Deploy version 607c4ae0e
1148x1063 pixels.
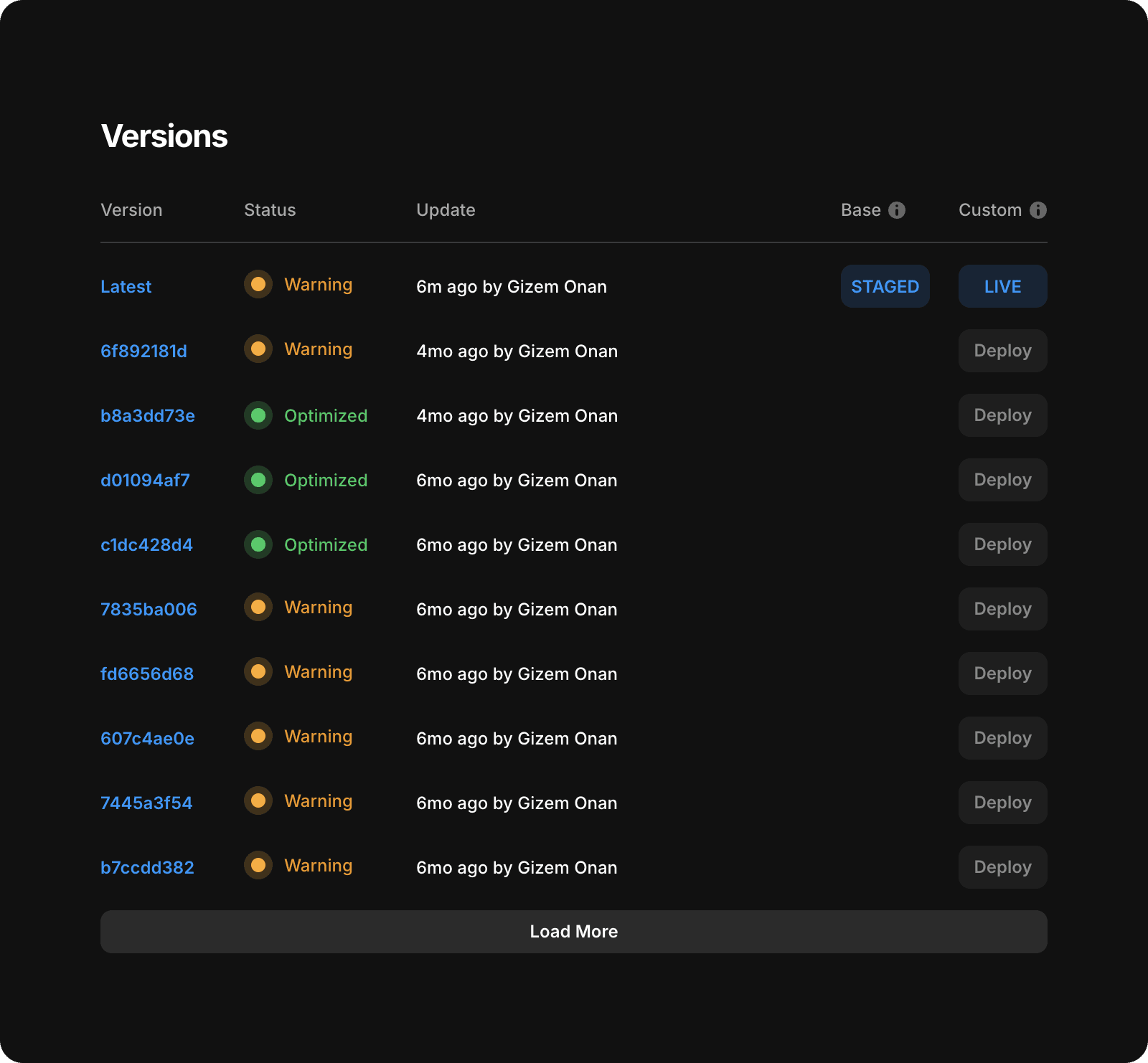[1002, 738]
